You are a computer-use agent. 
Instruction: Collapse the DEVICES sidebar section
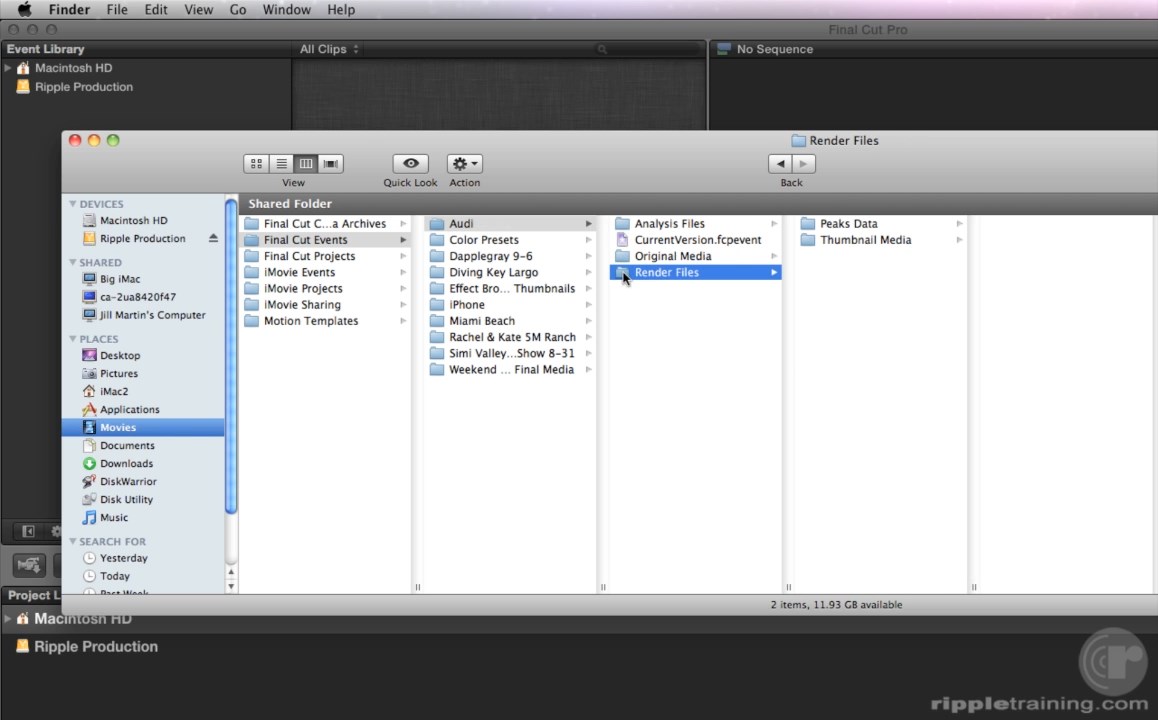tap(73, 204)
